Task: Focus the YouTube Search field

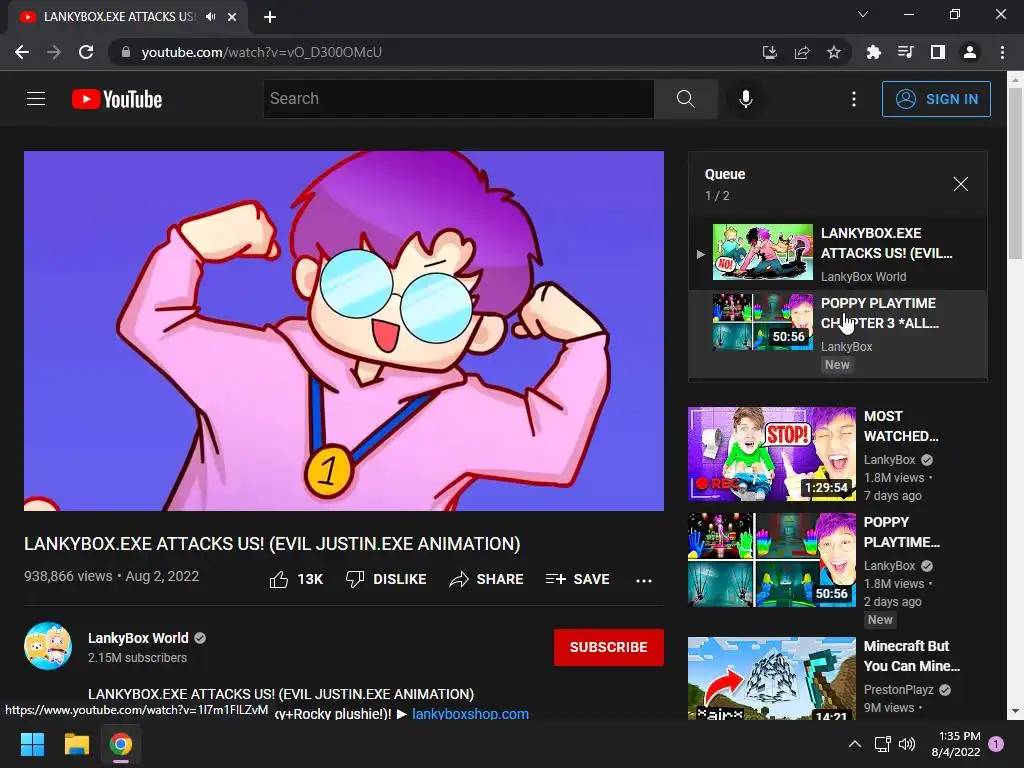Action: coord(458,99)
